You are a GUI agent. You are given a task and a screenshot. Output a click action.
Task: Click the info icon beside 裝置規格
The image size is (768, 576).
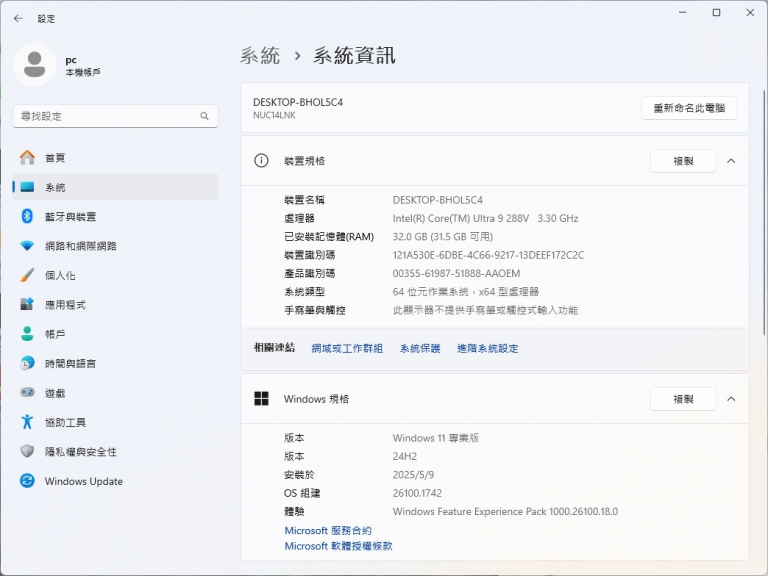point(262,161)
